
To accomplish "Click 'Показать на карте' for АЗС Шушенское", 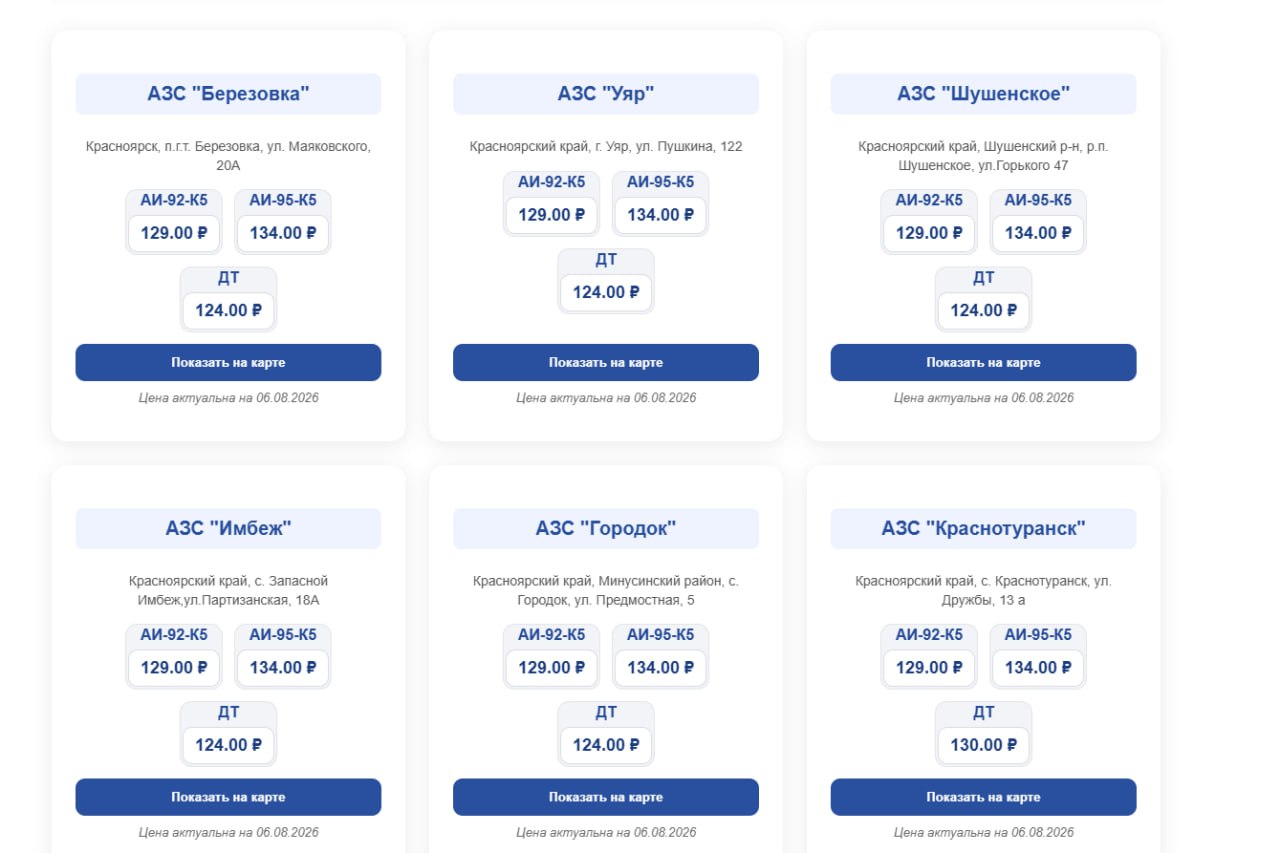I will (x=983, y=363).
